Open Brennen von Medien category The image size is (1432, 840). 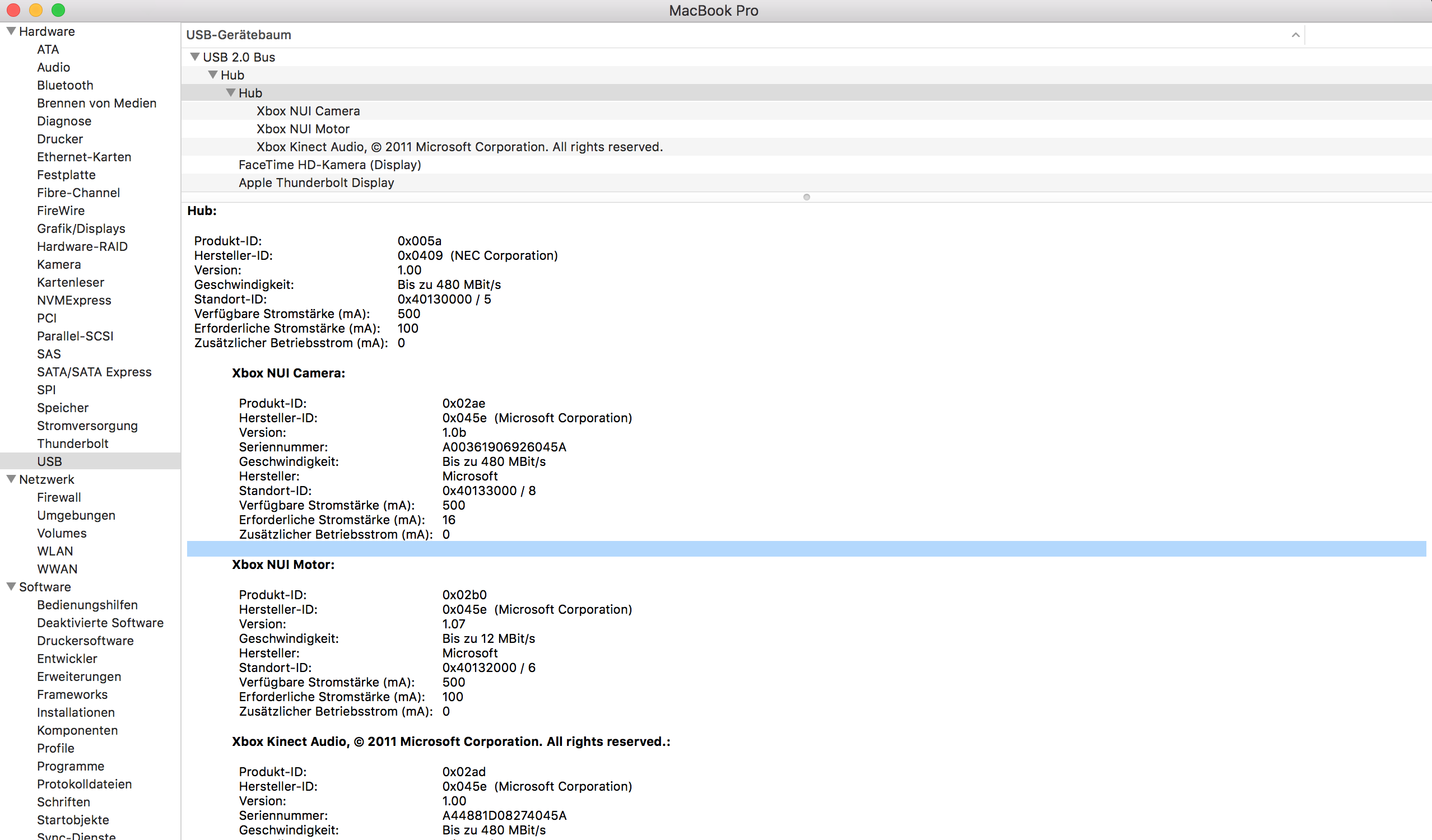tap(96, 103)
